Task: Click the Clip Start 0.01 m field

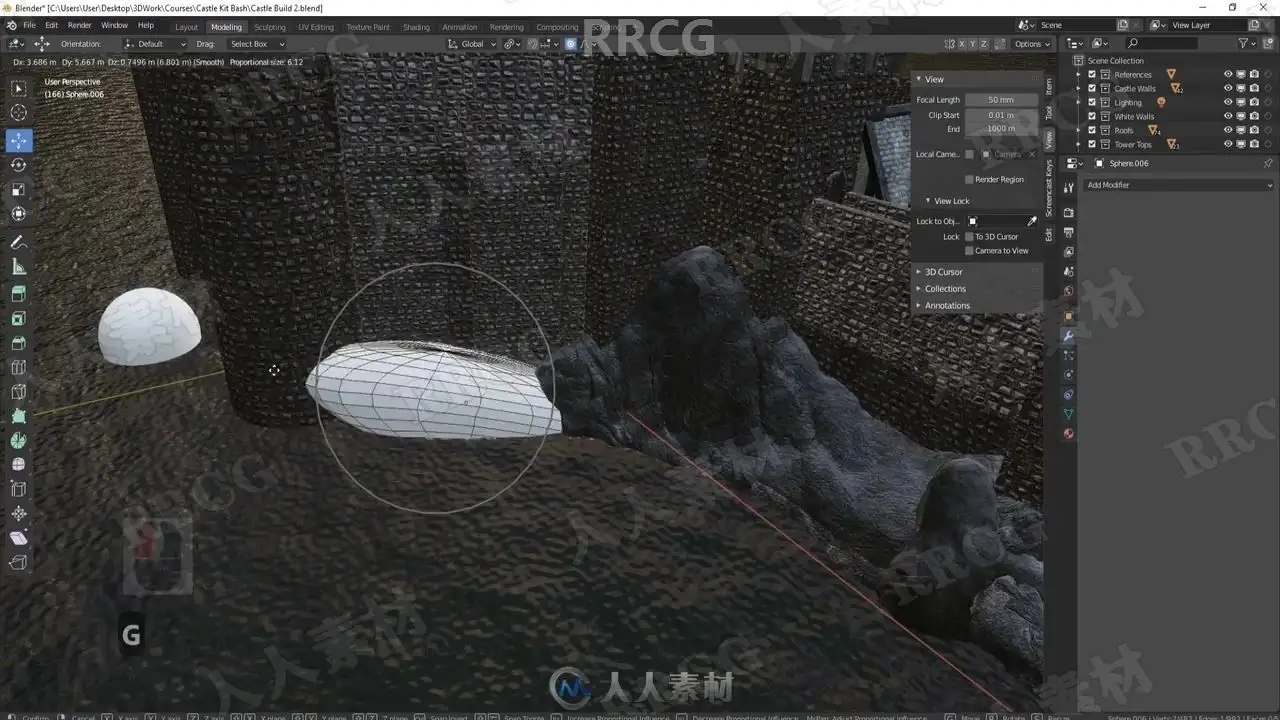Action: coord(1001,115)
